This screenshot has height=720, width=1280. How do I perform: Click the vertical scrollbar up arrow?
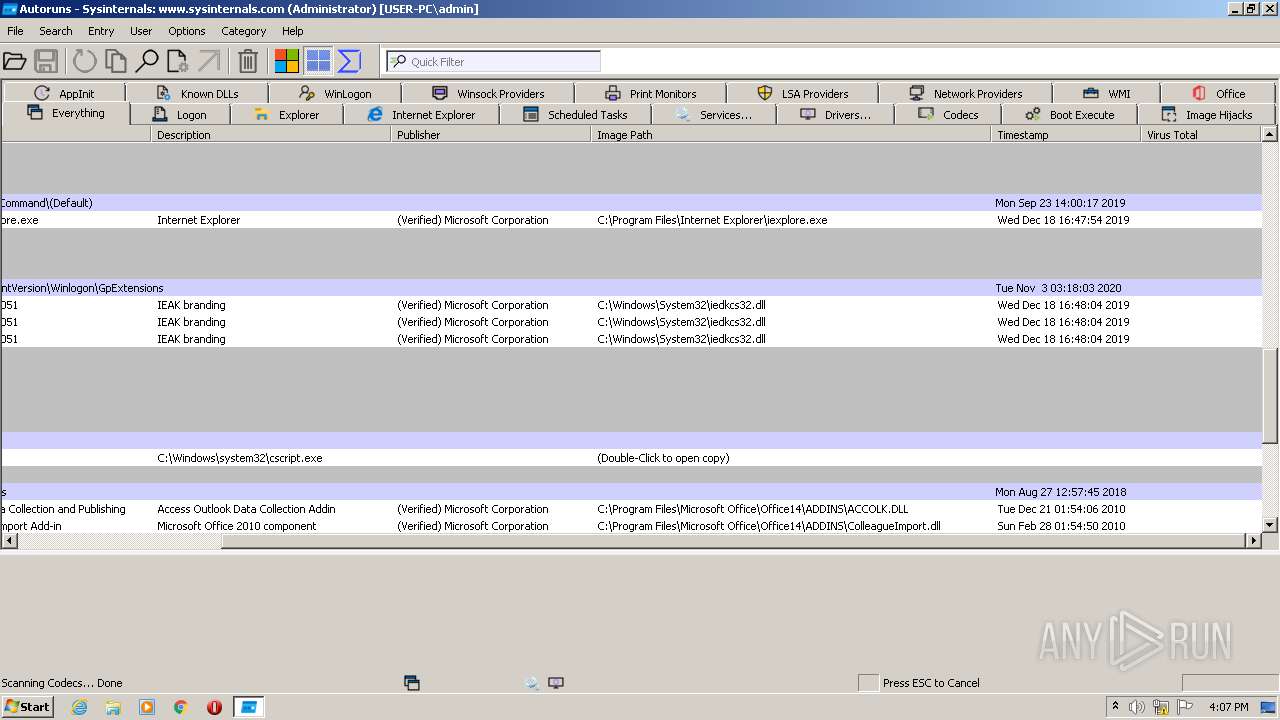pyautogui.click(x=1270, y=134)
